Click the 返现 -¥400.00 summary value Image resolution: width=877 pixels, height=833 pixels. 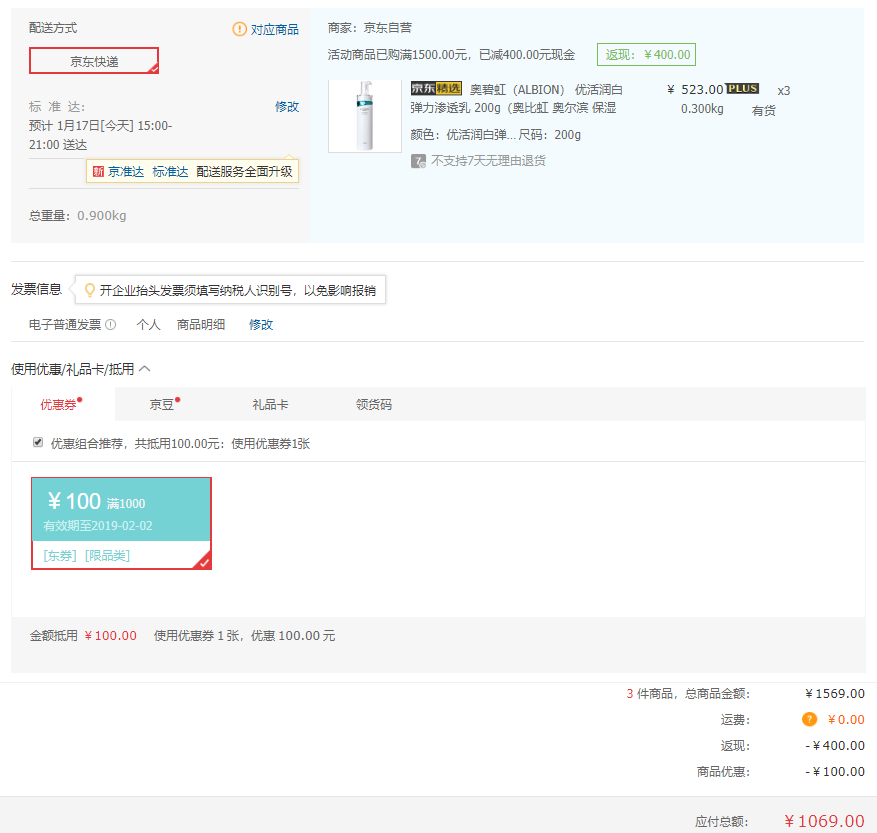pos(835,746)
